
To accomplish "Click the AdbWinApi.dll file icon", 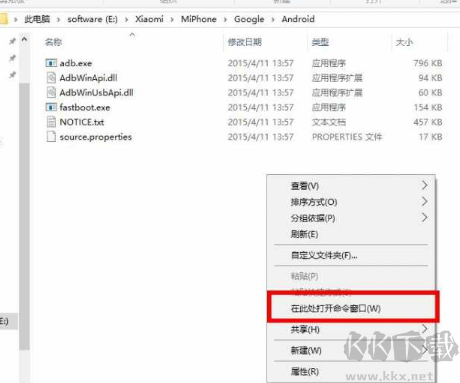I will 51,78.
